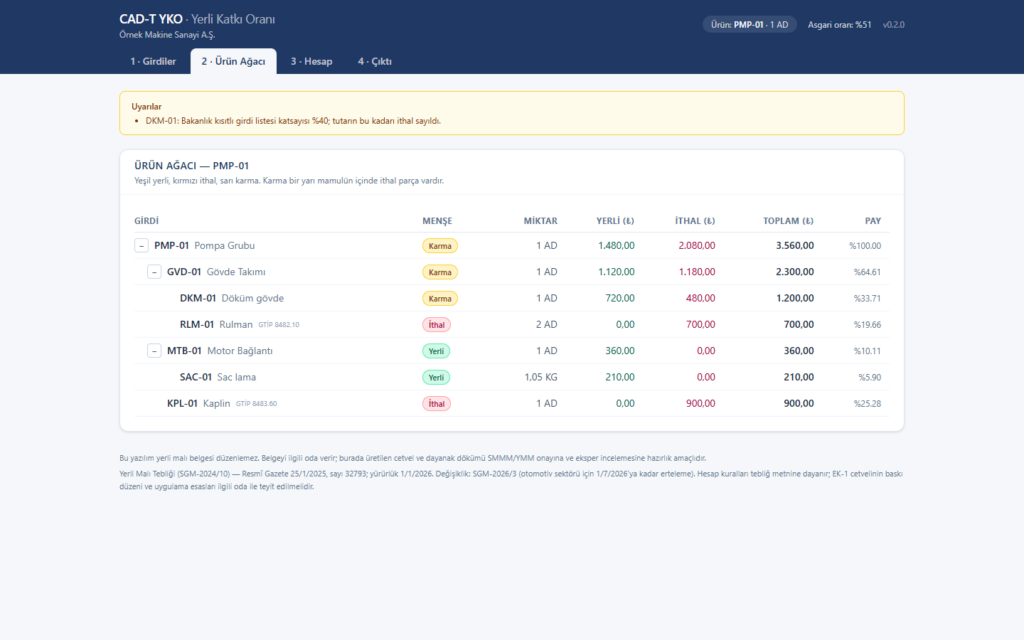Viewport: 1024px width, 640px height.
Task: Click the quantity "1,05 KG"
Action: 541,377
